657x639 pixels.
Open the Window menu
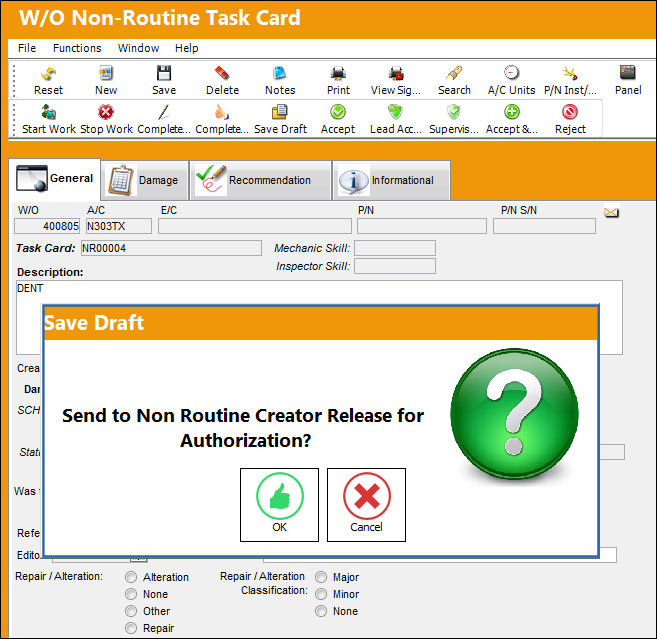click(x=138, y=48)
